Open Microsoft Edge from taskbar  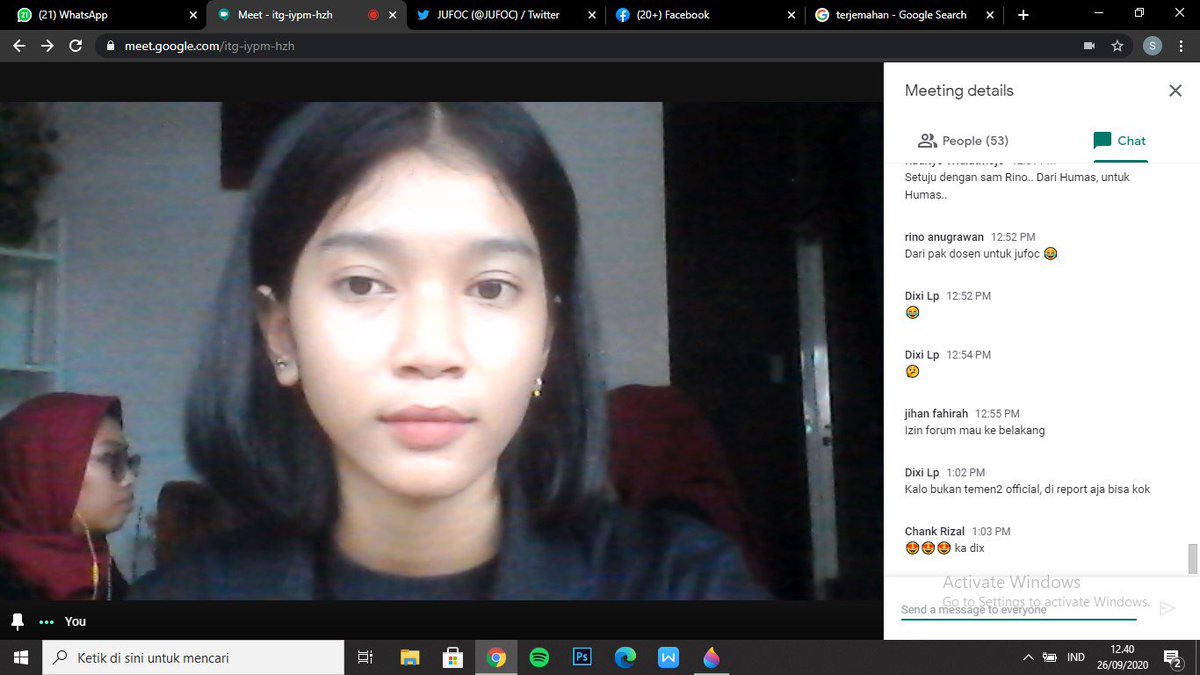625,658
